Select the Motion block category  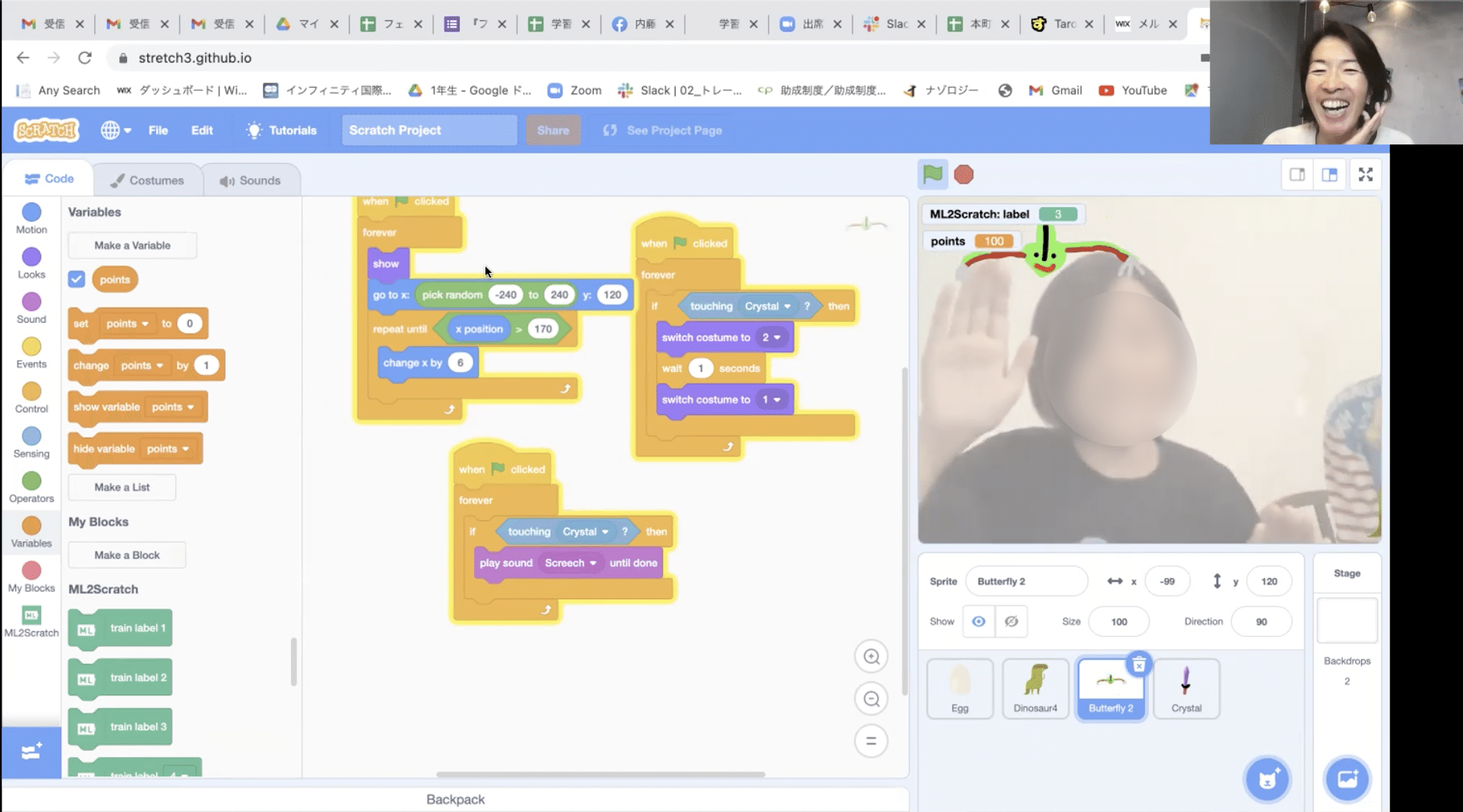pyautogui.click(x=31, y=216)
